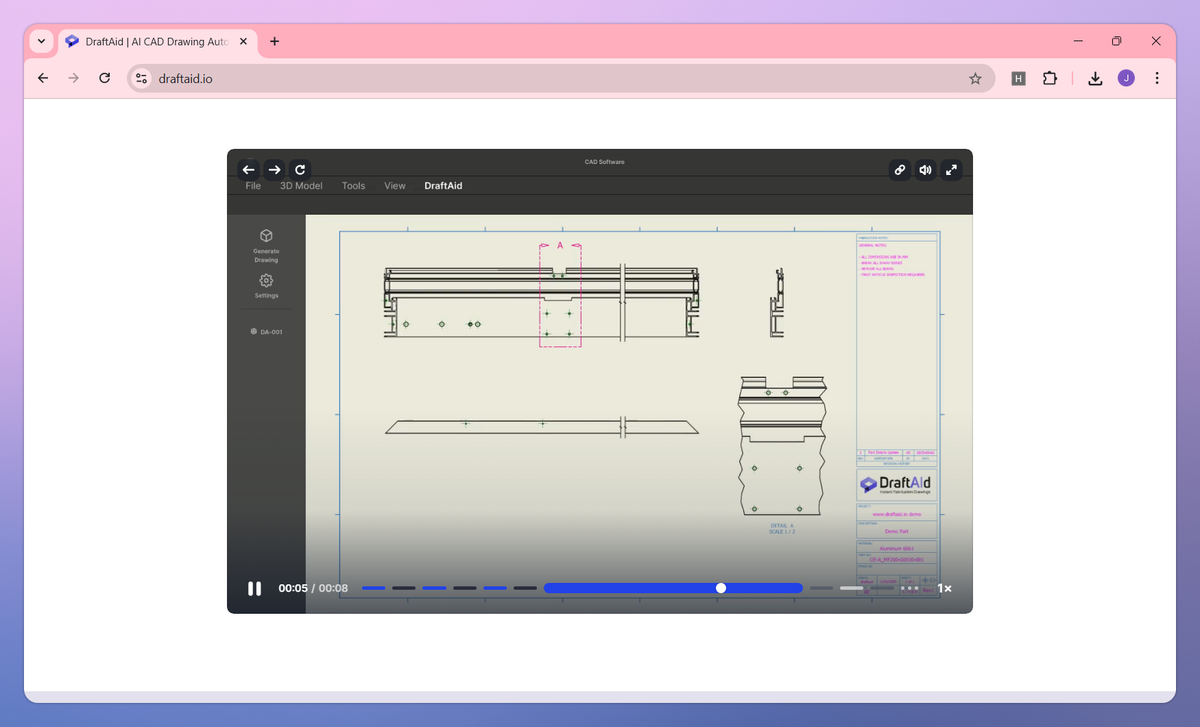Click the www.draftaid.io demo link in the title block

pos(895,513)
